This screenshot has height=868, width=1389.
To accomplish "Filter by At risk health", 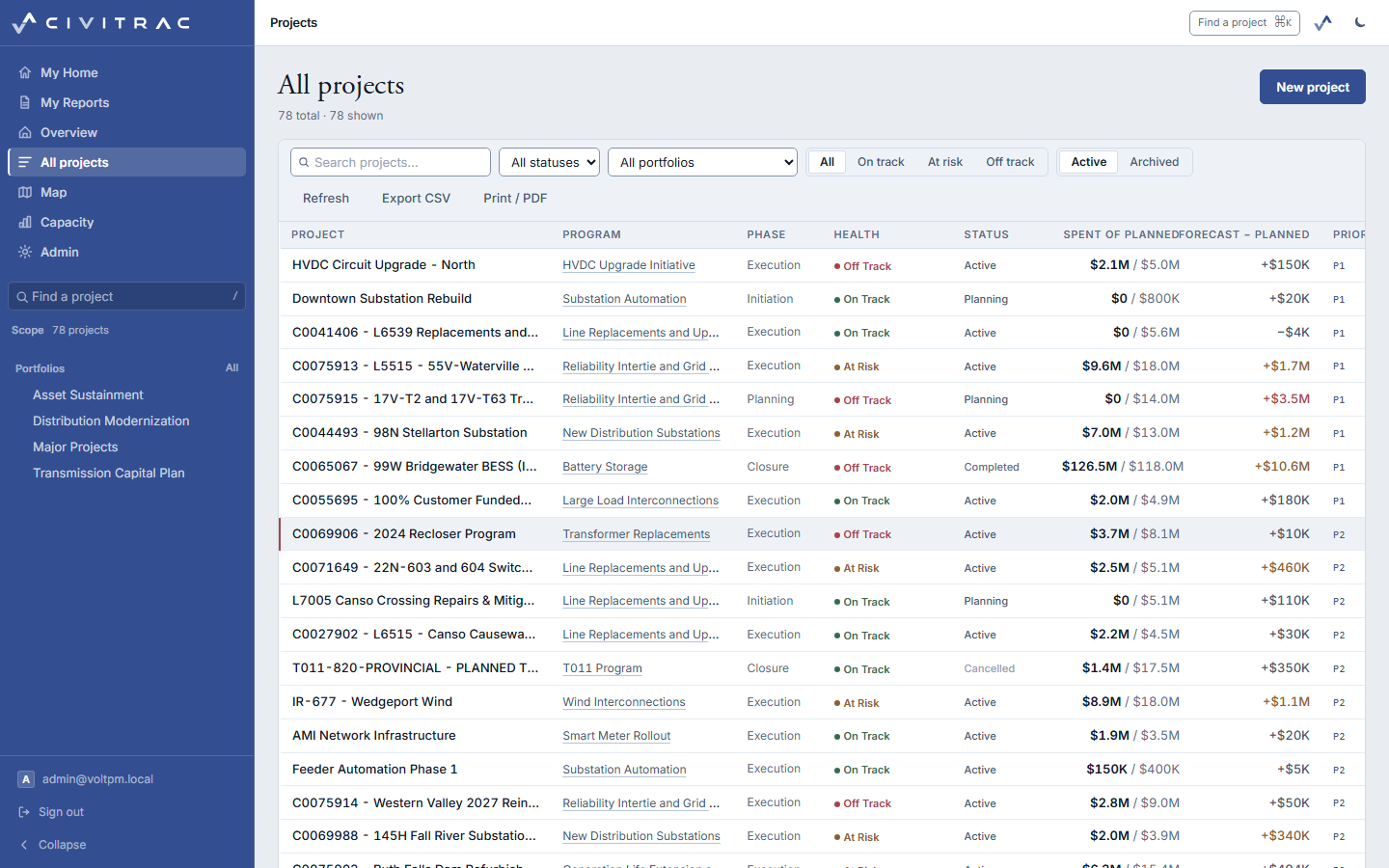I will click(x=945, y=162).
